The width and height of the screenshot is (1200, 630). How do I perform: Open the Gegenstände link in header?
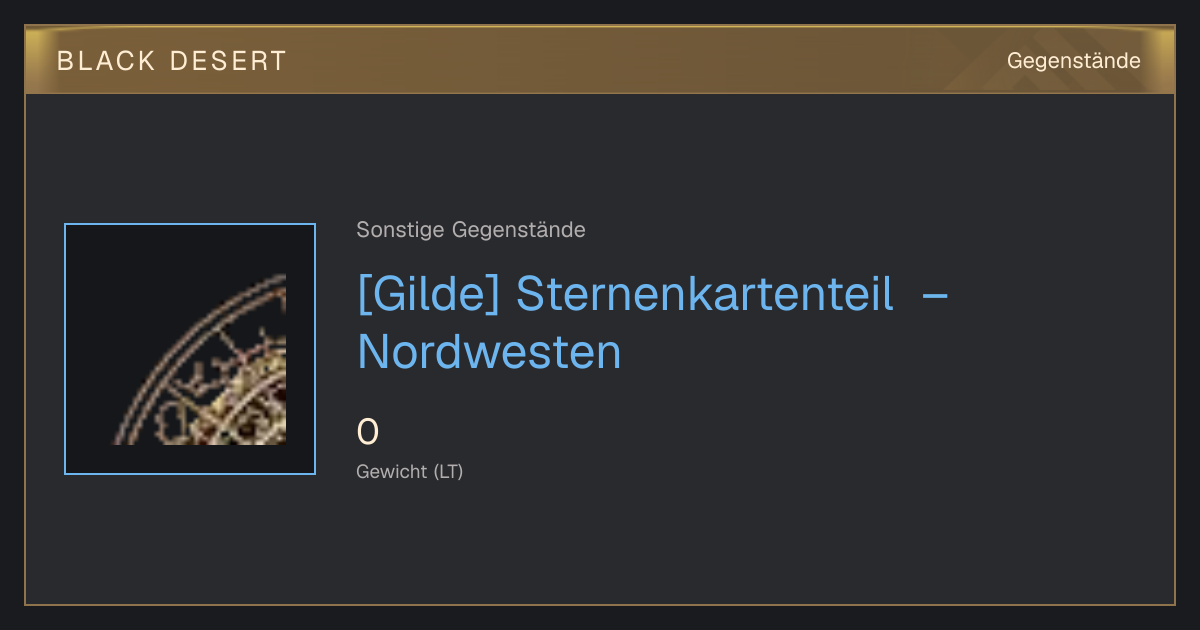pyautogui.click(x=1073, y=61)
